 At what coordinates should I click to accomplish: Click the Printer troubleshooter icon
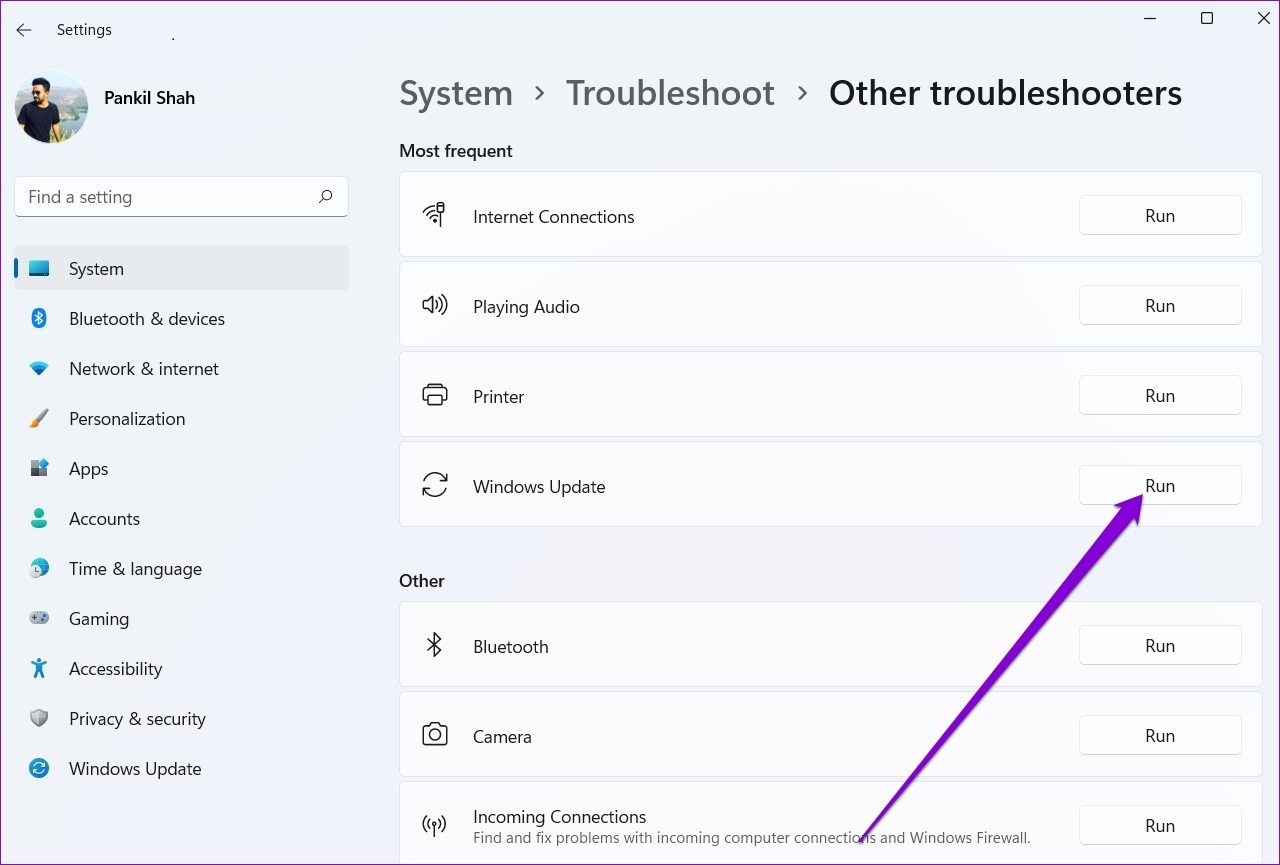coord(434,395)
